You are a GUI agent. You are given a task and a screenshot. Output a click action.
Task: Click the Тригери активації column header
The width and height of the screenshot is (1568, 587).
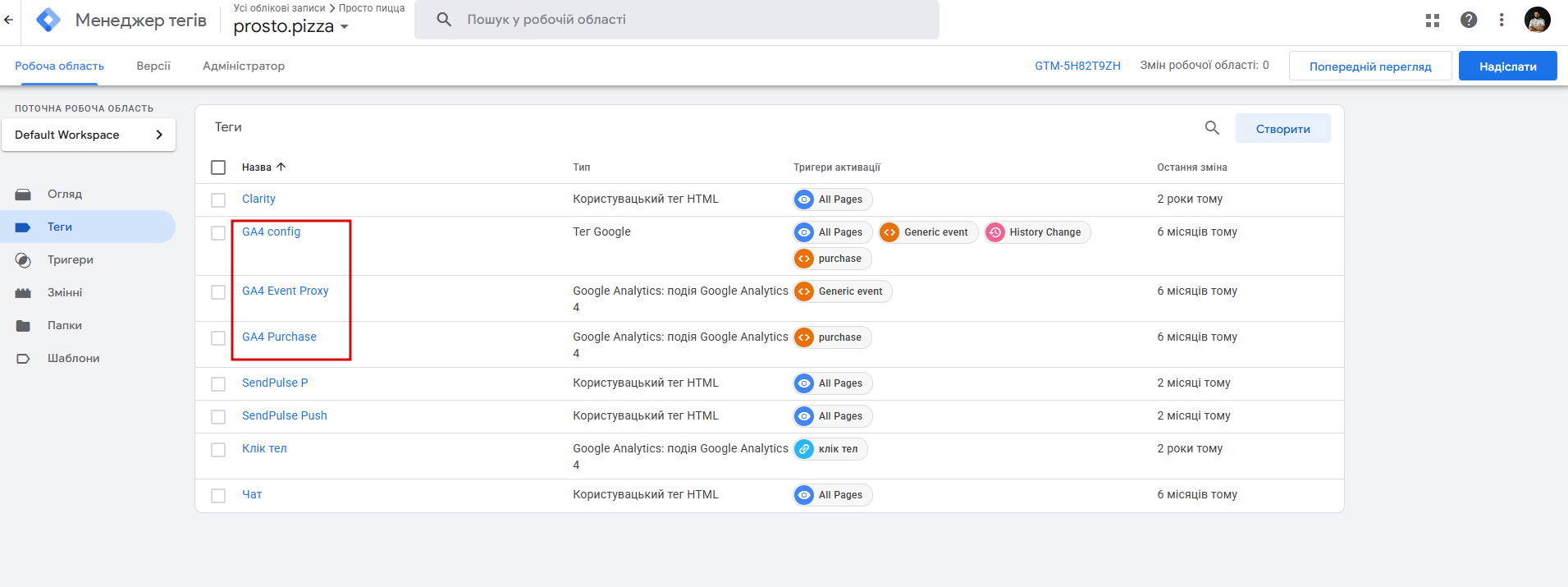click(x=836, y=167)
